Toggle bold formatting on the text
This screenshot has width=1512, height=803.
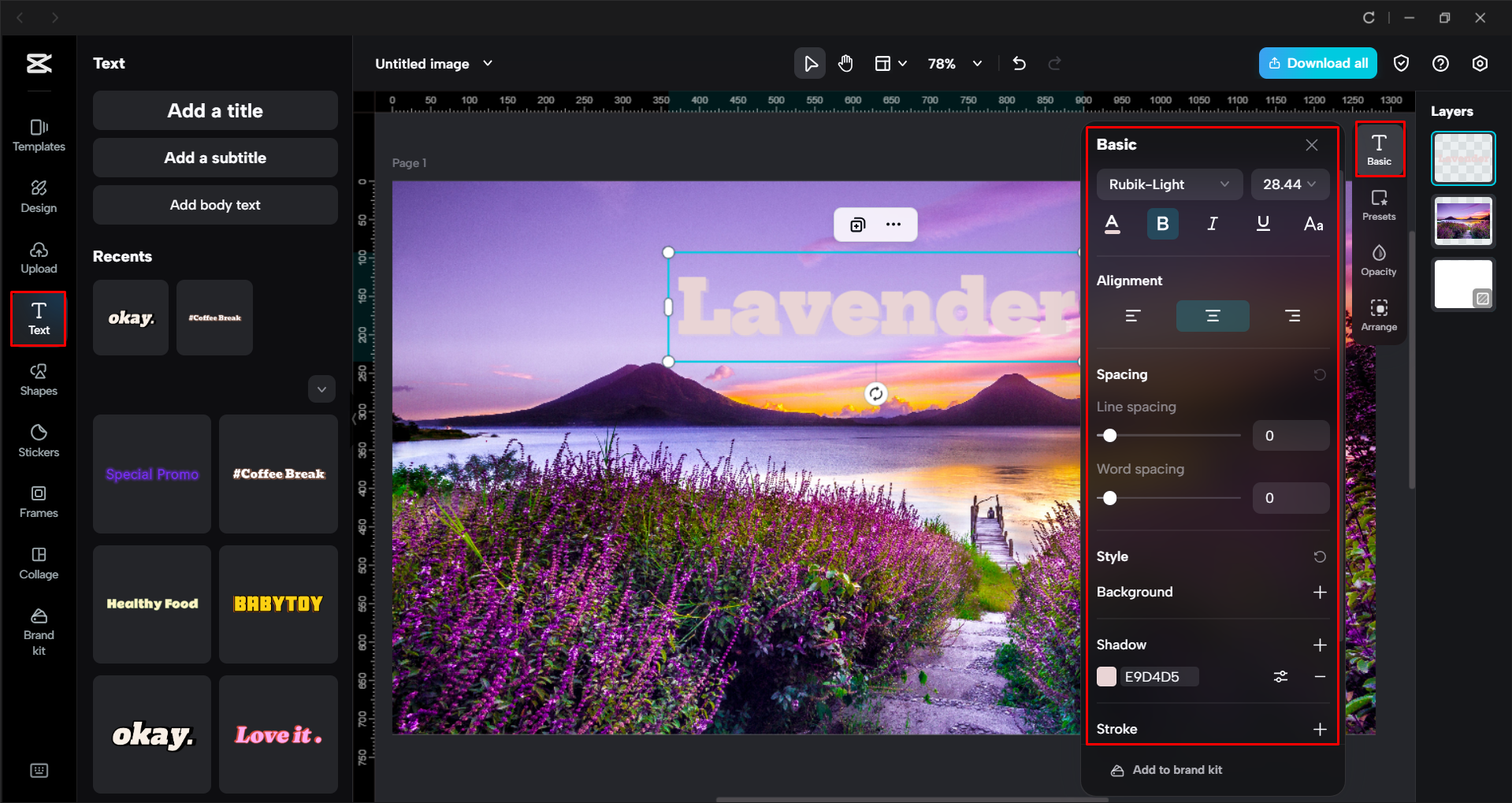(x=1162, y=224)
